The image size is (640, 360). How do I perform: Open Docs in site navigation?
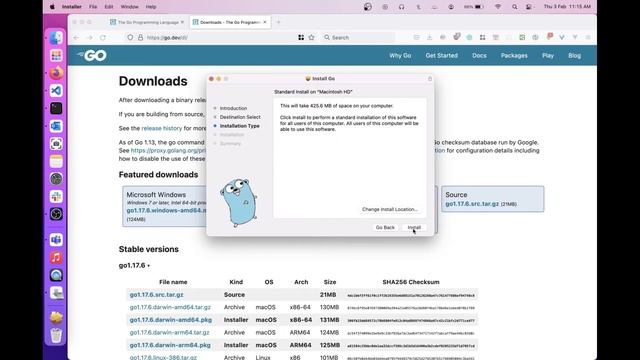(x=479, y=56)
